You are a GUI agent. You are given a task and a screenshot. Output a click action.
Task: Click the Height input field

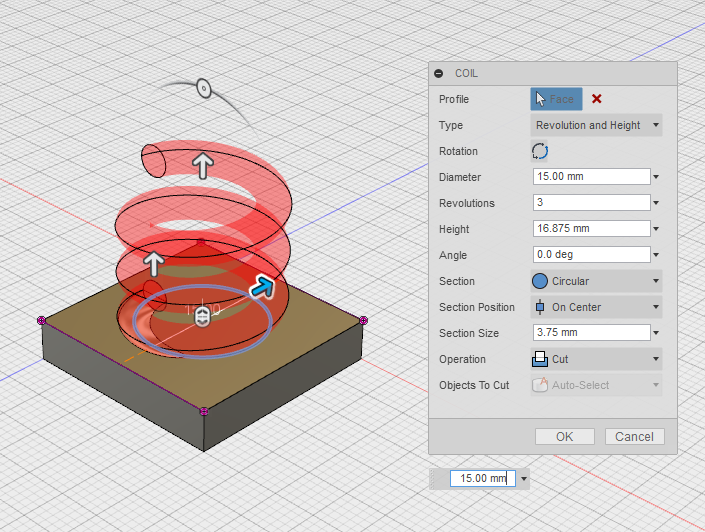click(x=591, y=228)
